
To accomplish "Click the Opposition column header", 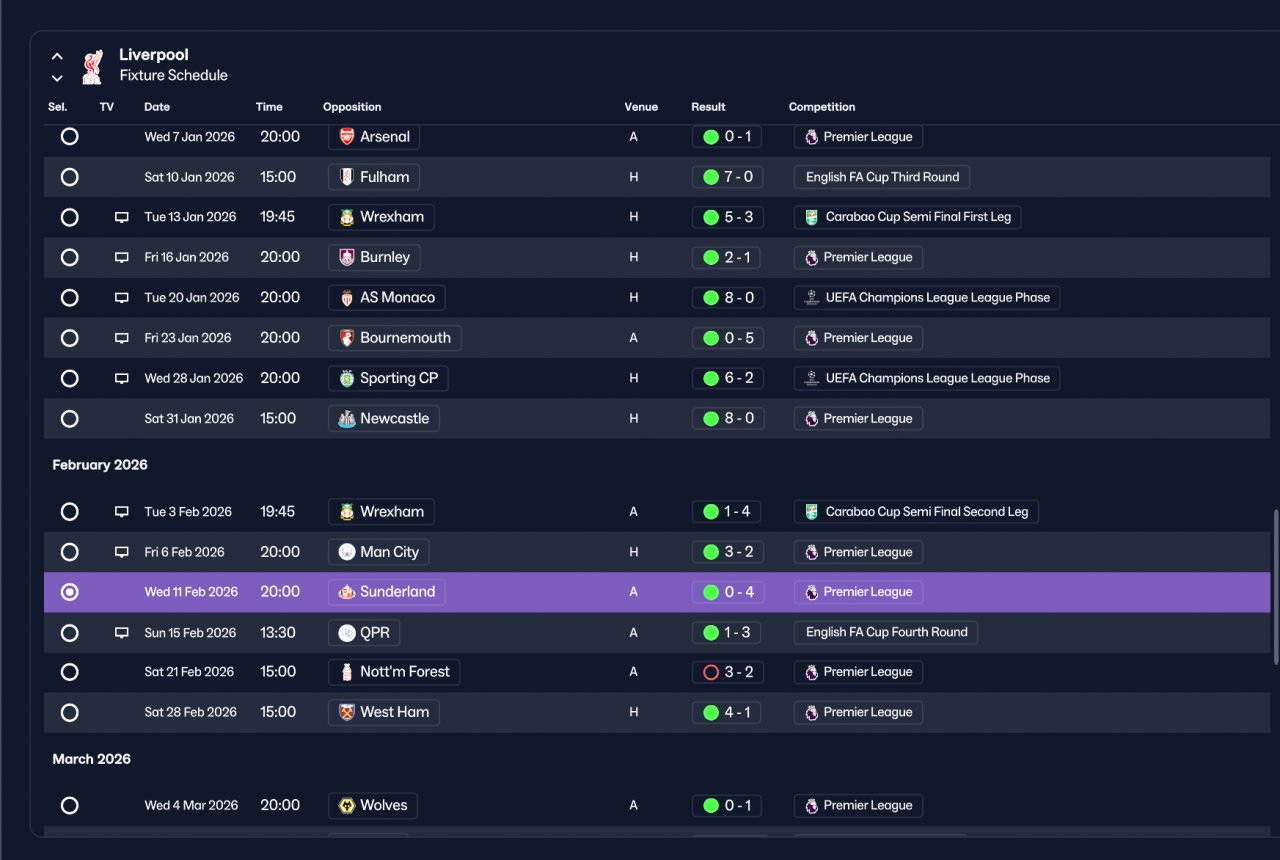I will click(x=352, y=107).
